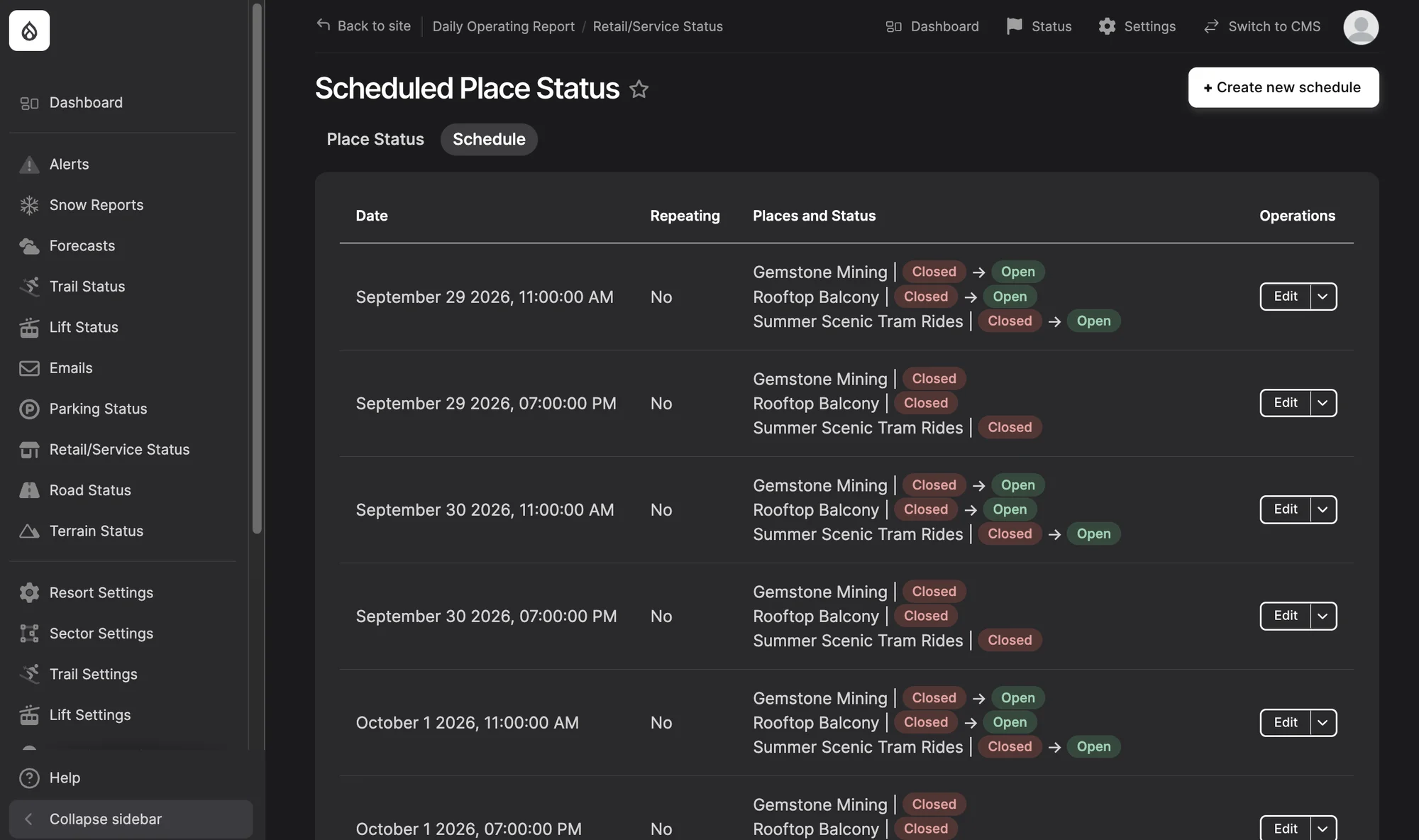Open Road Status via its road icon
The height and width of the screenshot is (840, 1419).
[x=29, y=490]
